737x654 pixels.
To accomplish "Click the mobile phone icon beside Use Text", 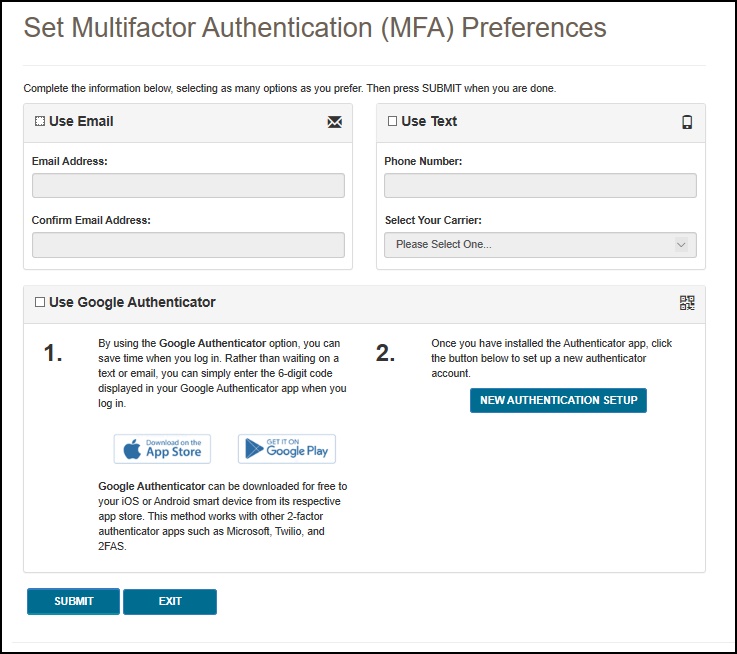I will coord(687,122).
